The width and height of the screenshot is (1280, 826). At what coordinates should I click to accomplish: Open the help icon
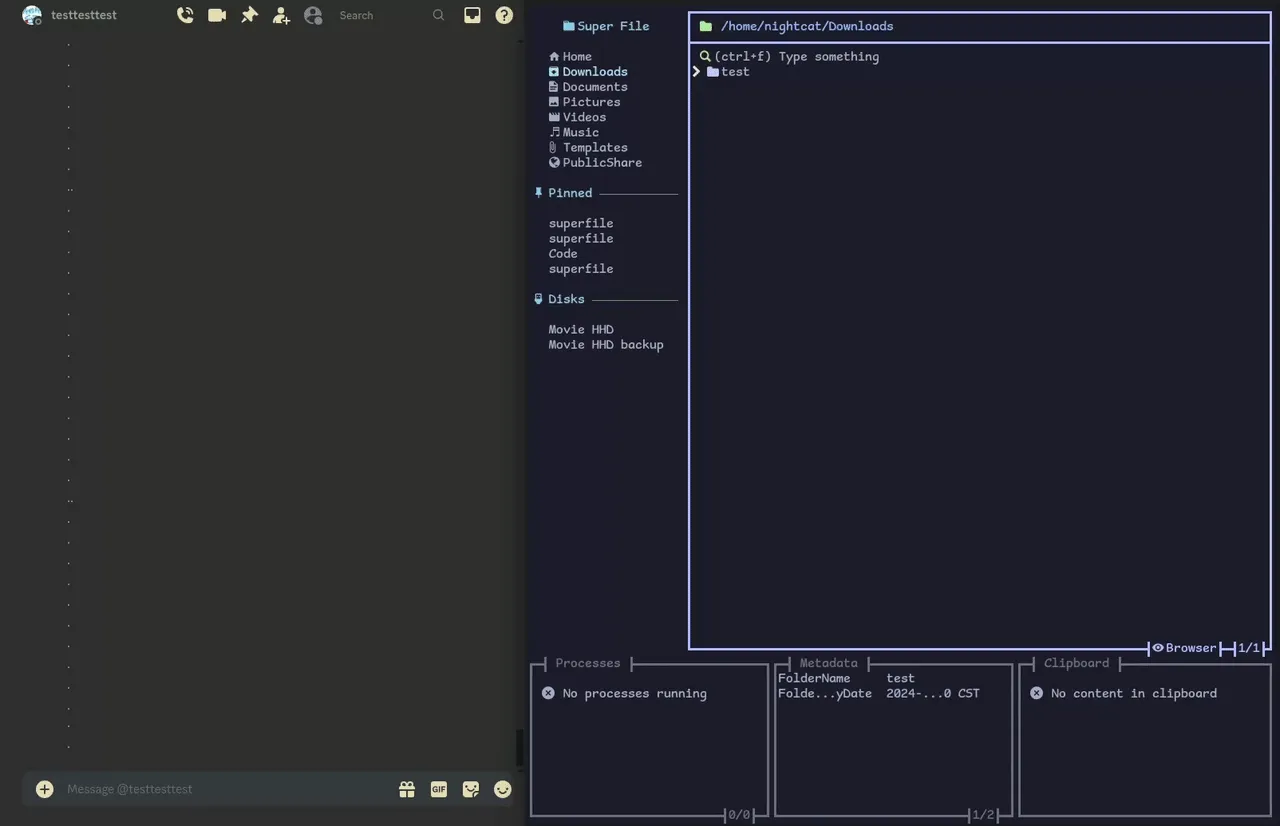[x=504, y=15]
